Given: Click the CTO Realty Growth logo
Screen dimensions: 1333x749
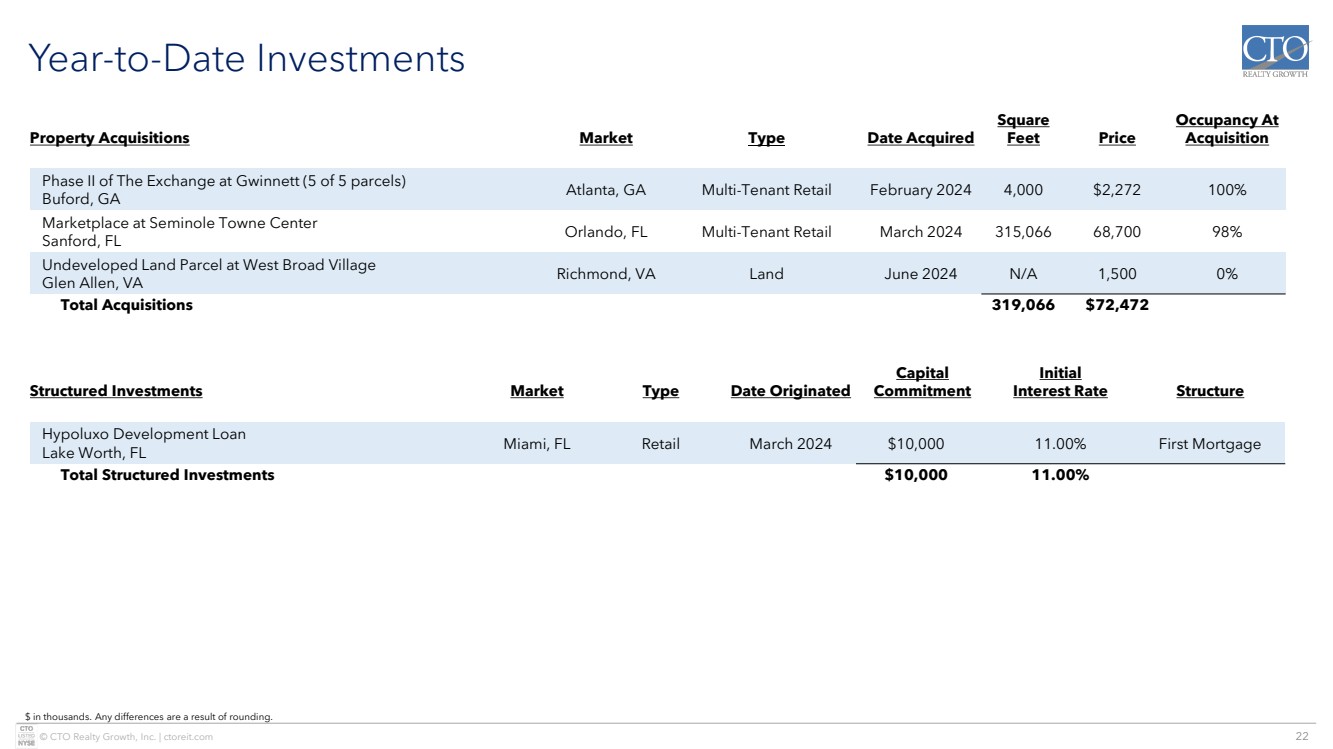Looking at the screenshot, I should click(x=1274, y=52).
